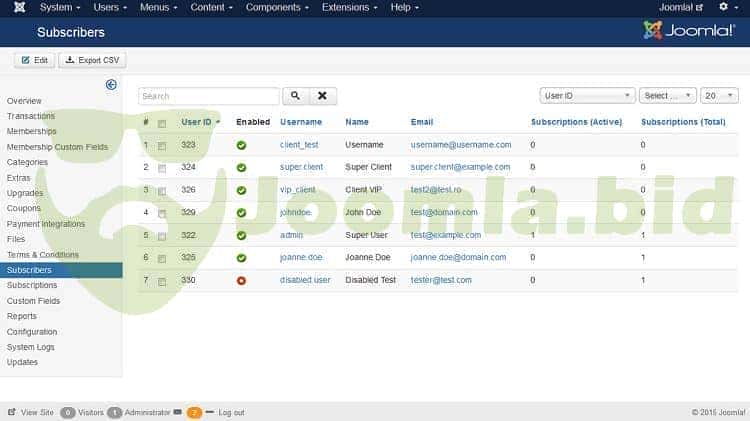Open the joanne.doe username link
750x421 pixels.
coord(304,258)
